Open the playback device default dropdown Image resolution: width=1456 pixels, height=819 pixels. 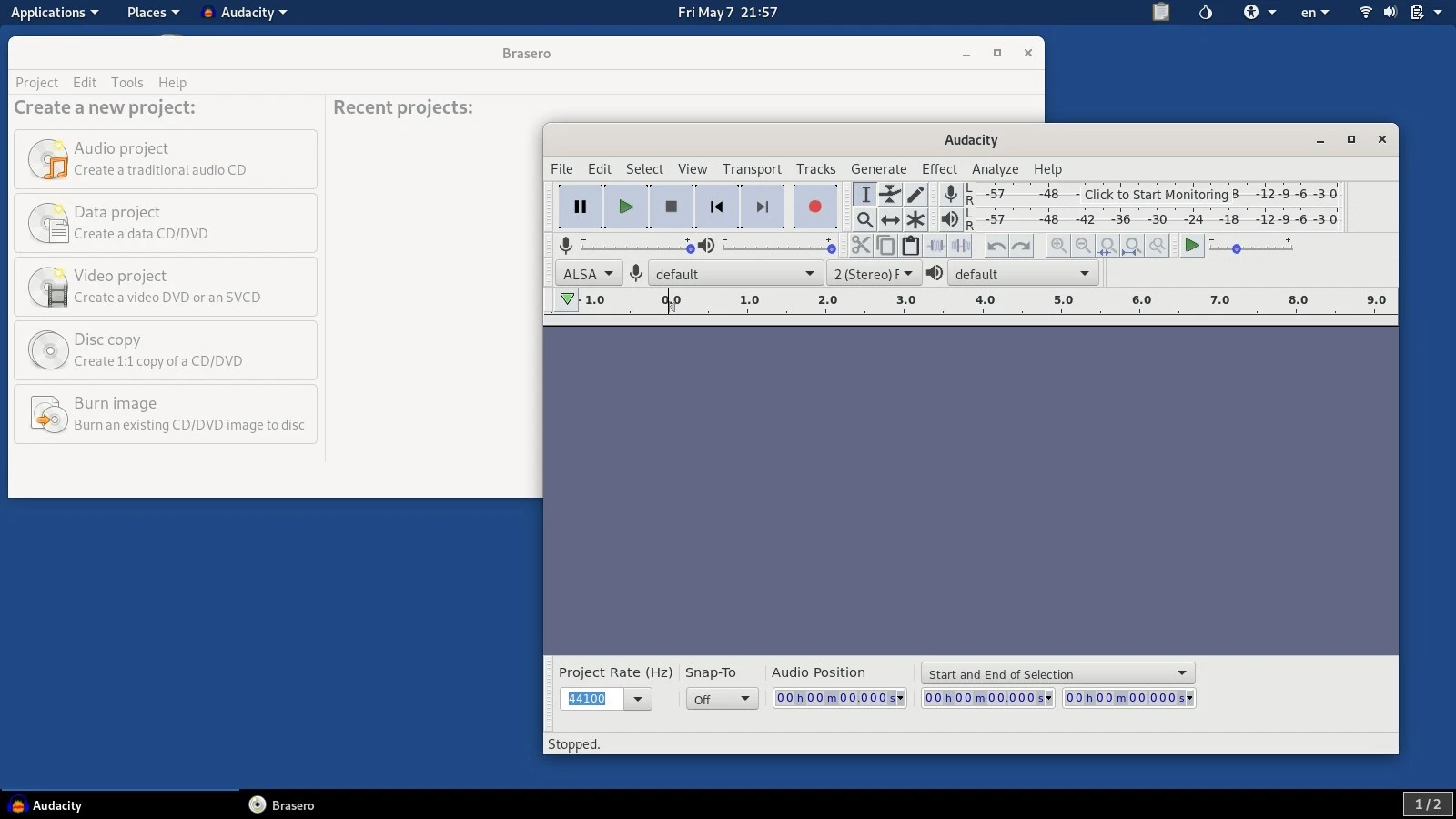tap(1023, 274)
